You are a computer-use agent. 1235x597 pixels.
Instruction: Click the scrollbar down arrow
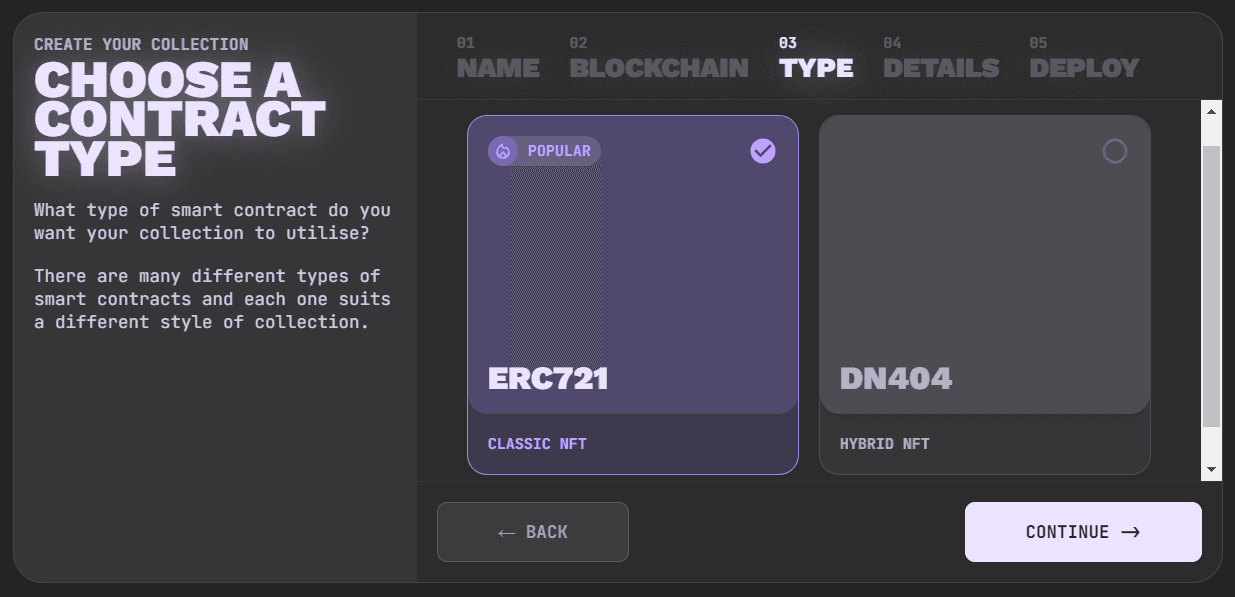pyautogui.click(x=1209, y=470)
